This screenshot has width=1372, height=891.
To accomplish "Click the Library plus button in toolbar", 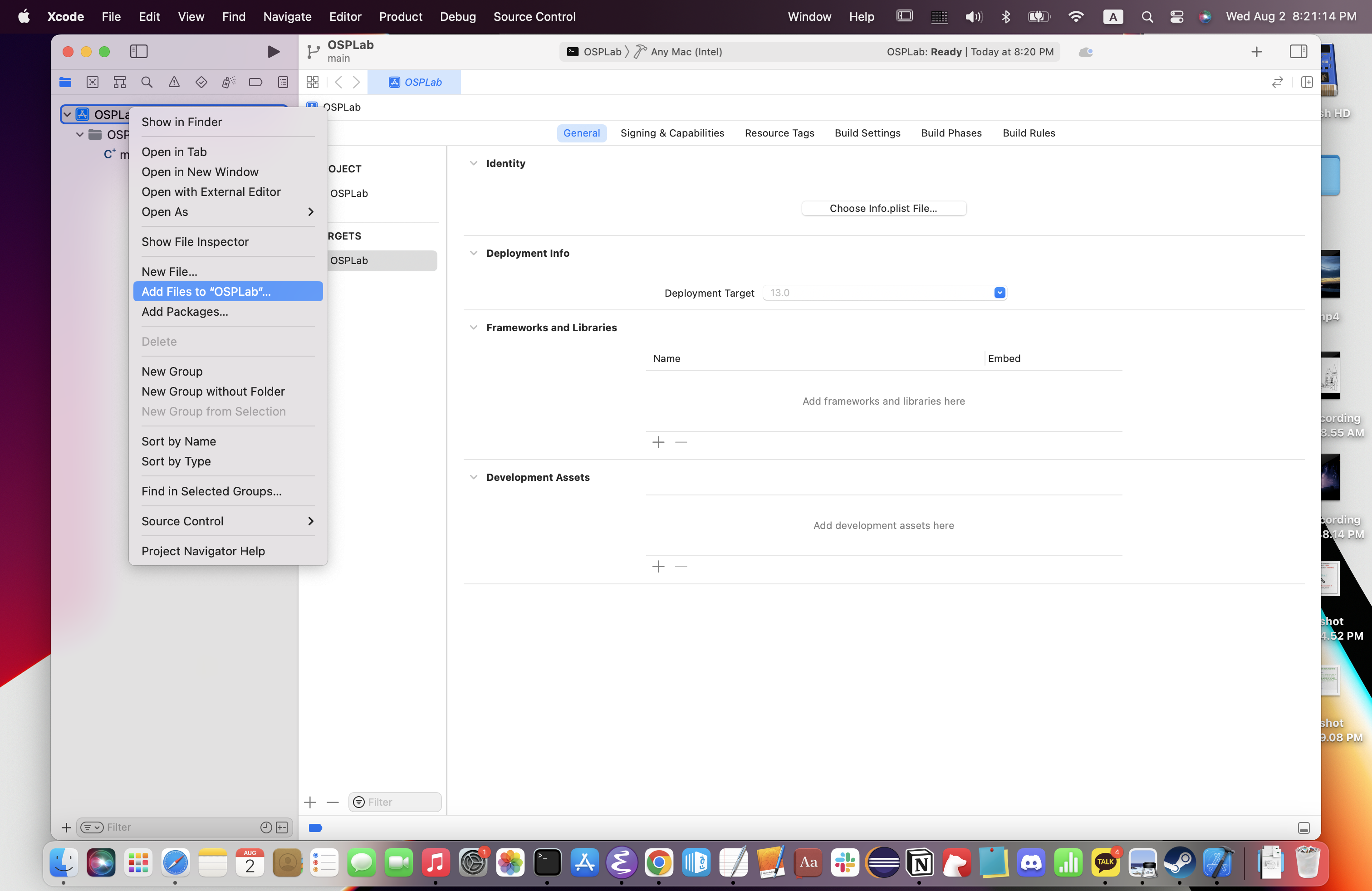I will click(1257, 52).
